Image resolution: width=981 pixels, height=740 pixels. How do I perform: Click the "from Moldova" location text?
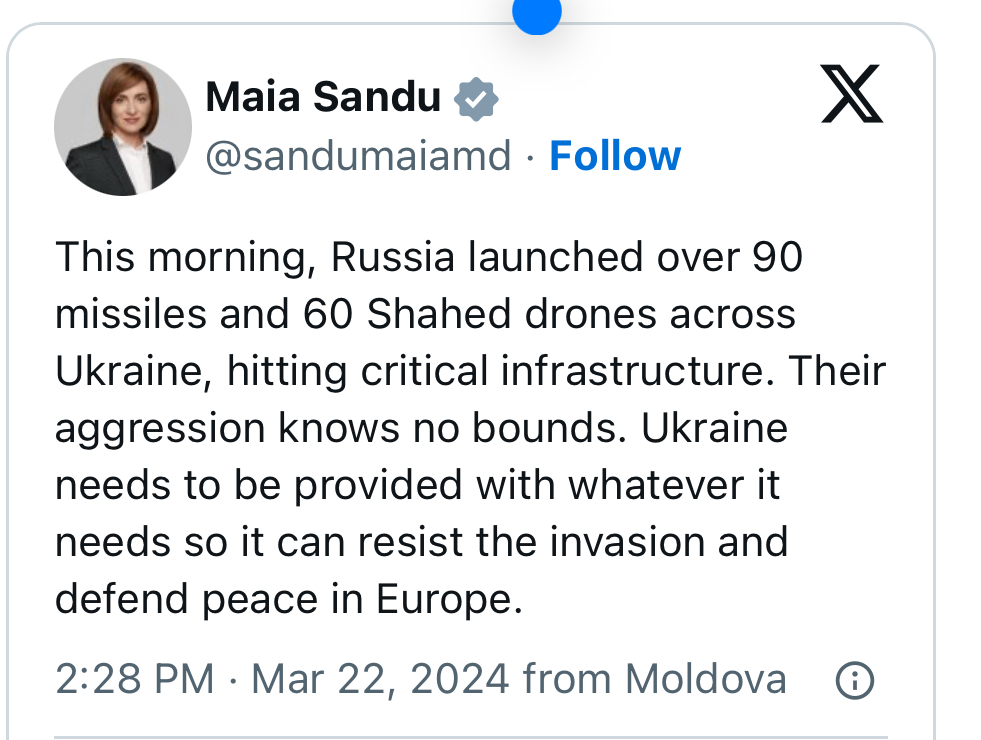click(x=654, y=680)
